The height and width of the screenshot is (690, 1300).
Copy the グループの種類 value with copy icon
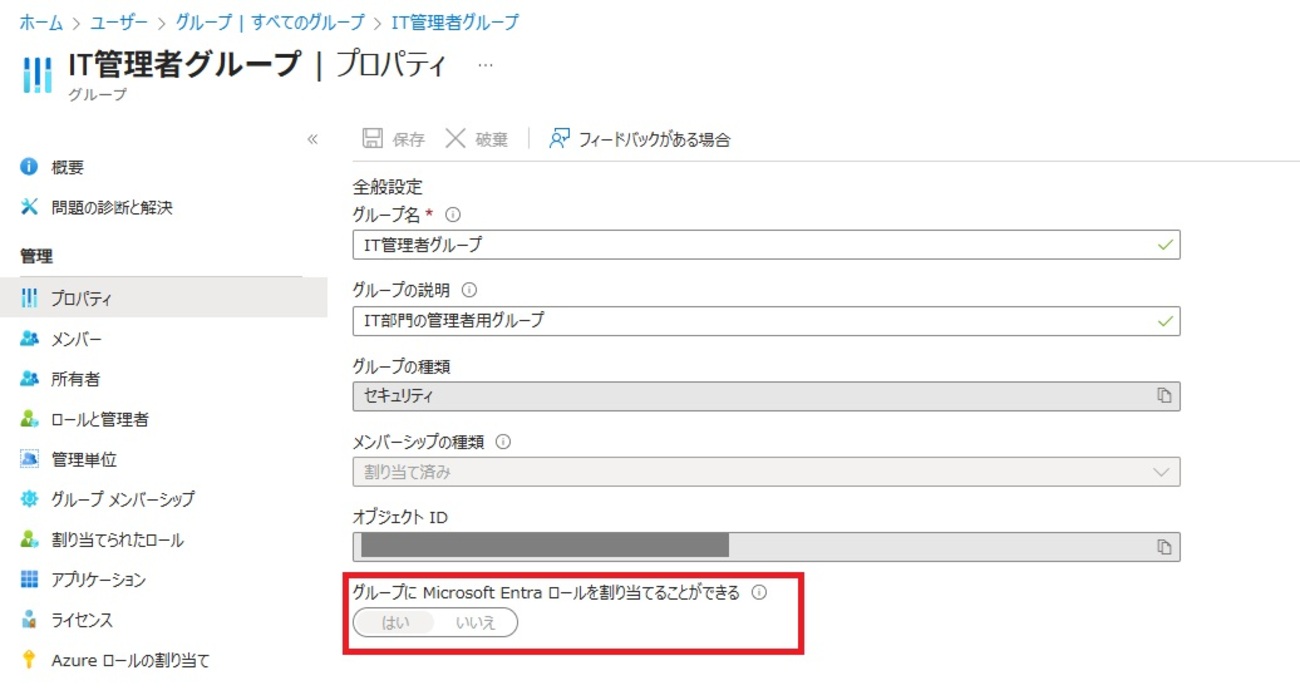coord(1164,395)
